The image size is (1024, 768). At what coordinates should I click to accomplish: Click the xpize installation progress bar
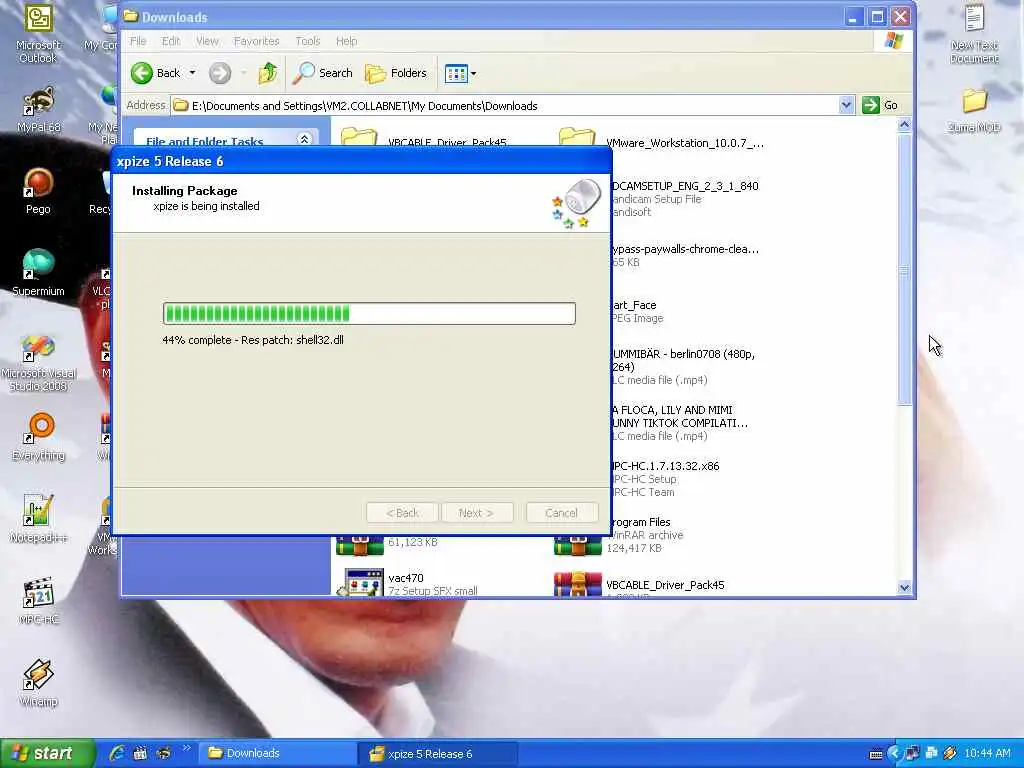point(369,313)
